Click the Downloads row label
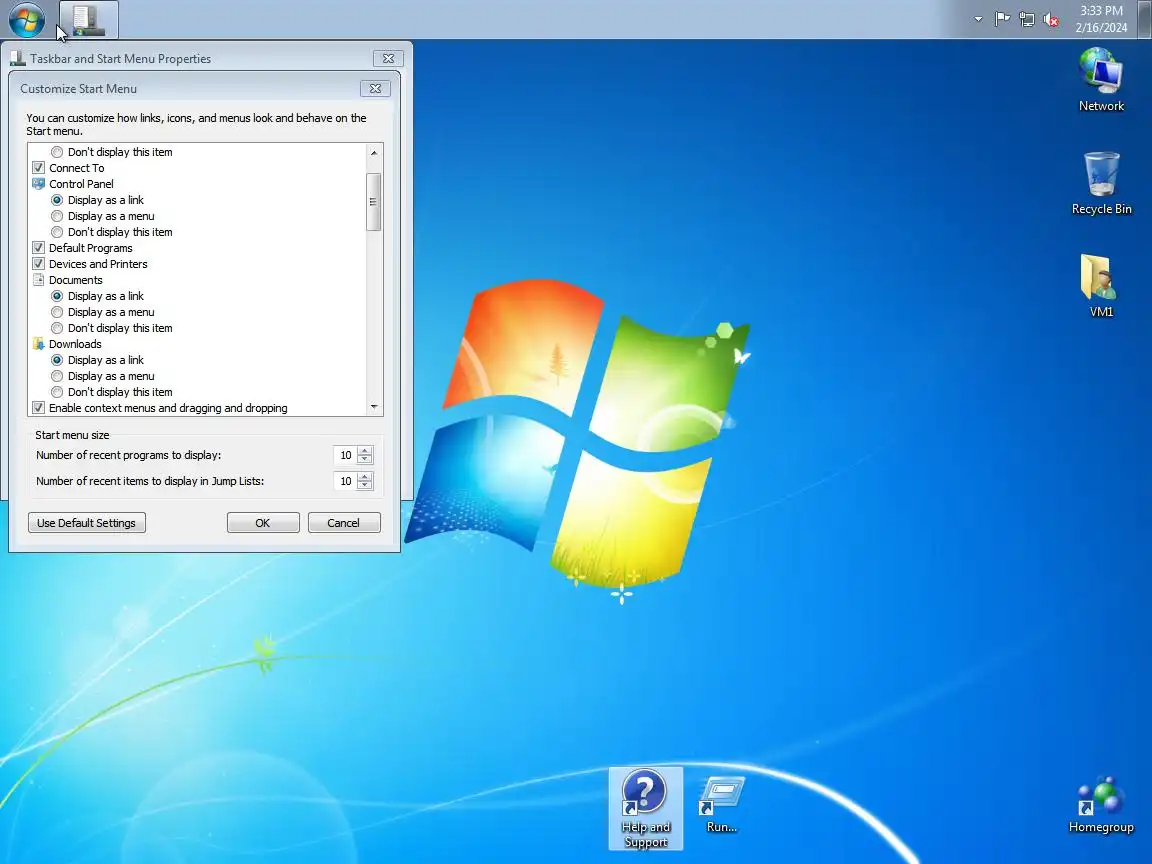 tap(75, 344)
